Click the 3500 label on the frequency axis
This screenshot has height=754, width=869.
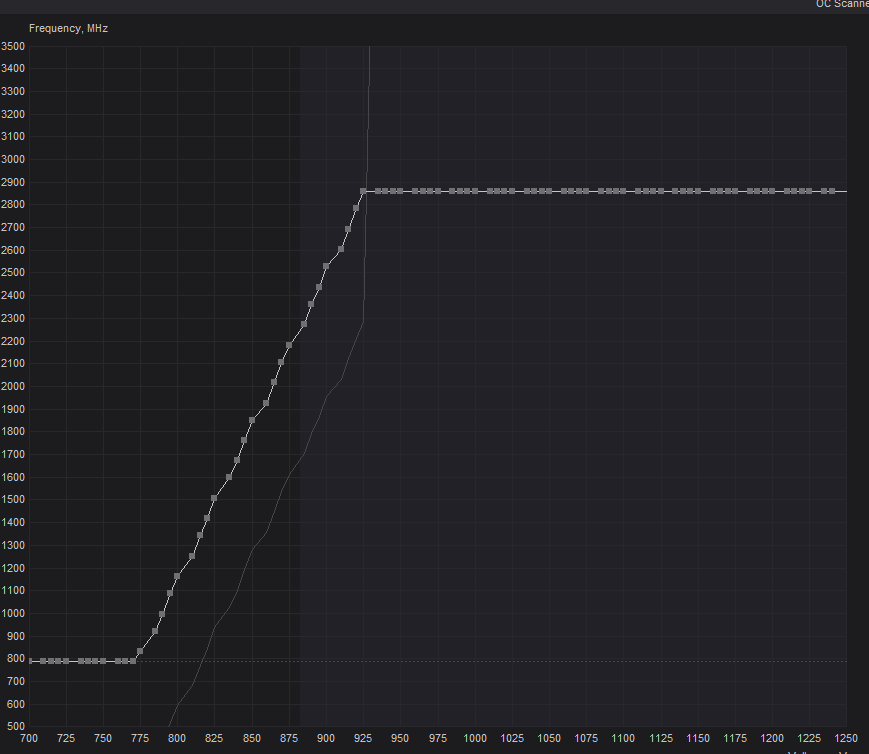[x=13, y=46]
